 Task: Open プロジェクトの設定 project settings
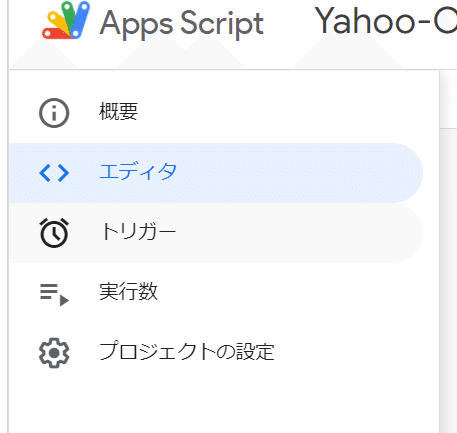tap(187, 351)
